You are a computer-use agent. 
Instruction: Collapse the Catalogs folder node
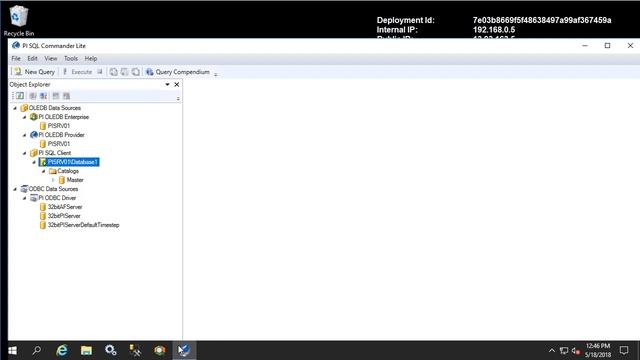click(44, 171)
